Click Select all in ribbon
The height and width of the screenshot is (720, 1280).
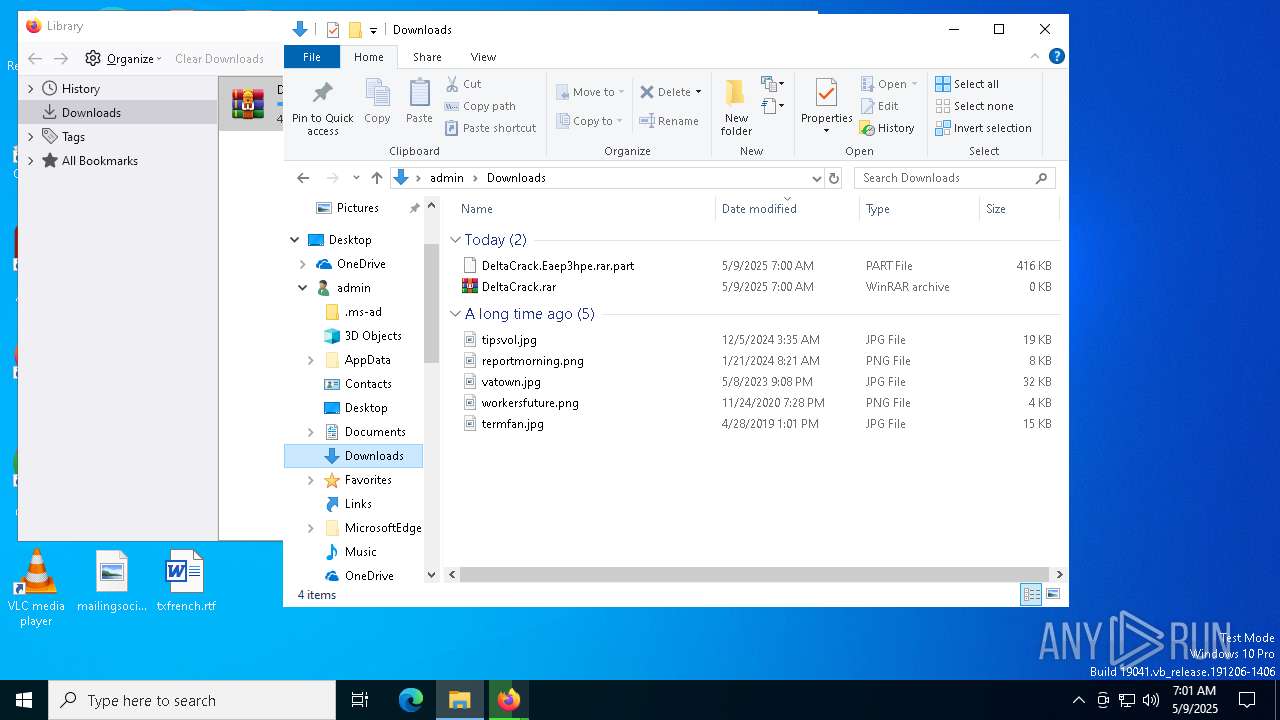pos(967,84)
